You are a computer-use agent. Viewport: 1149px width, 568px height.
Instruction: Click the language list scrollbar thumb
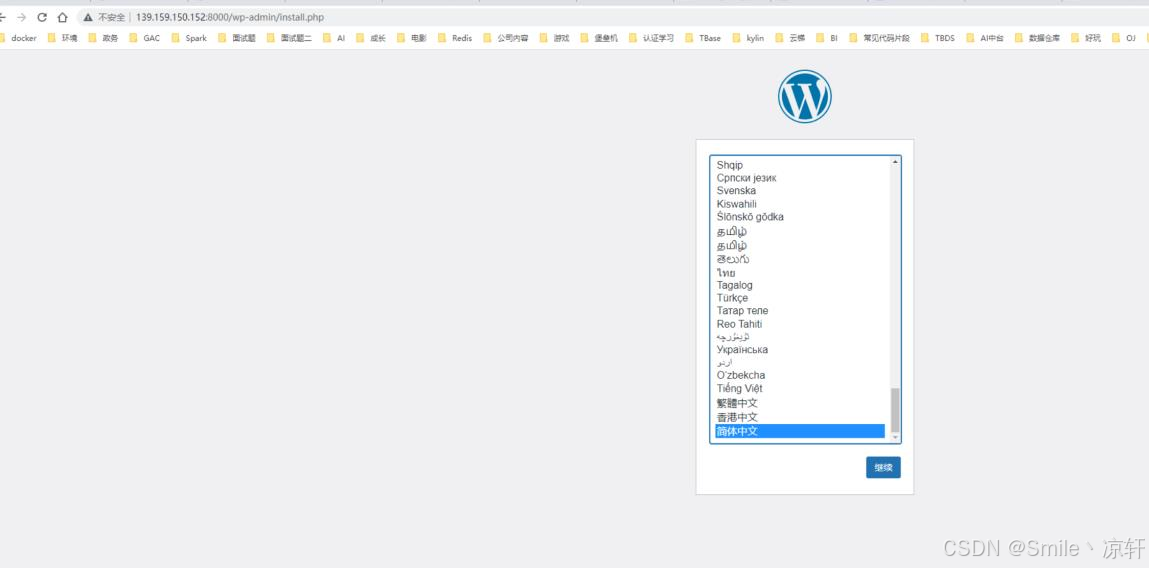[895, 410]
